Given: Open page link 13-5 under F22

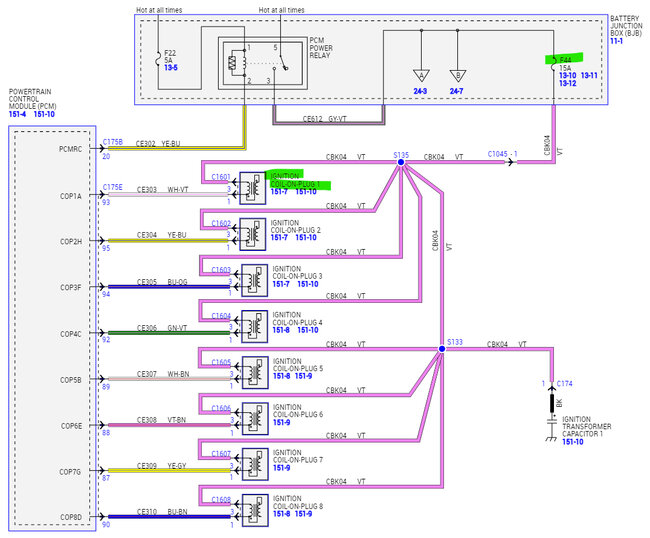Looking at the screenshot, I should pos(171,68).
